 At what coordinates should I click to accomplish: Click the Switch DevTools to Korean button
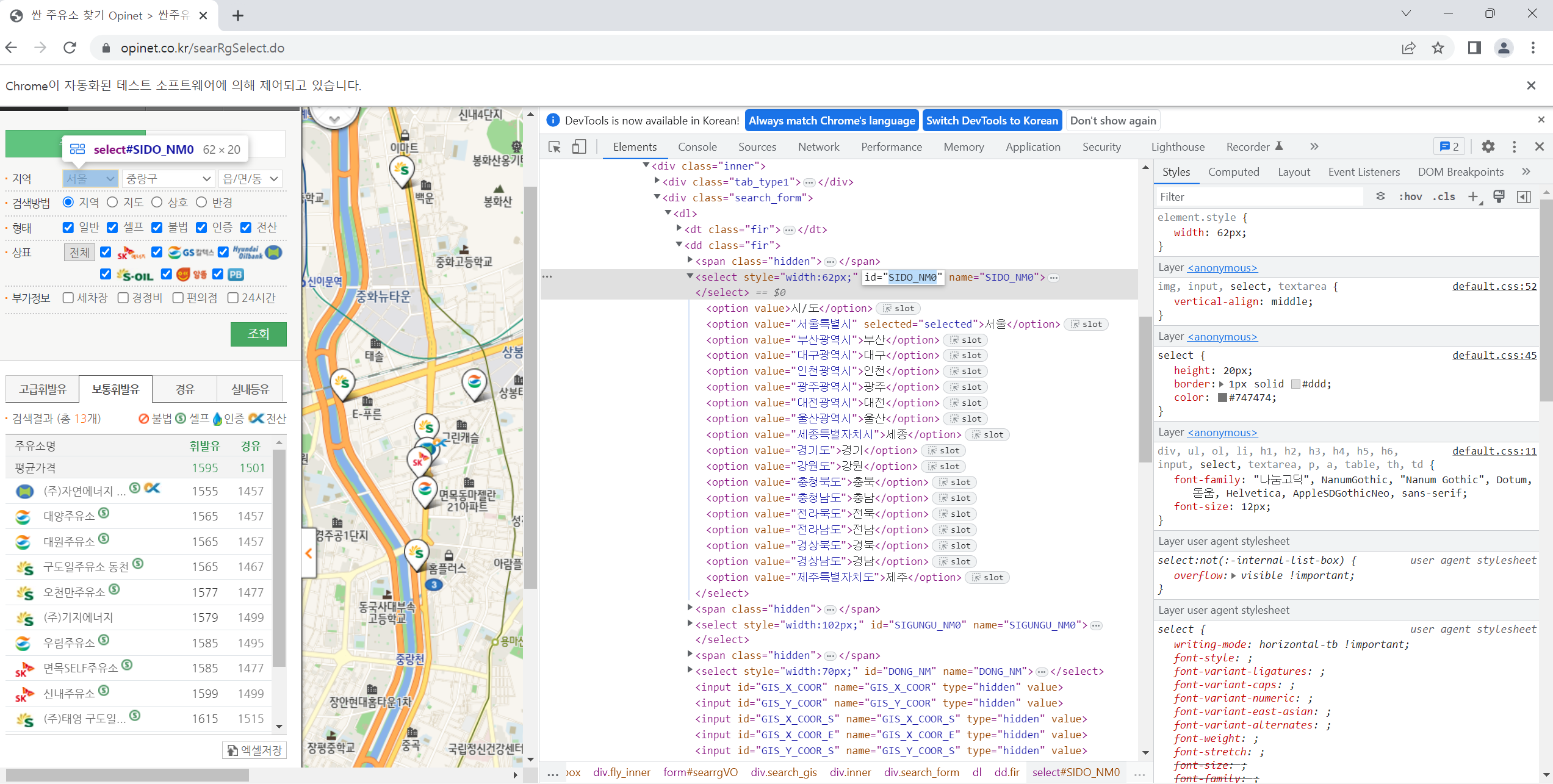(992, 121)
